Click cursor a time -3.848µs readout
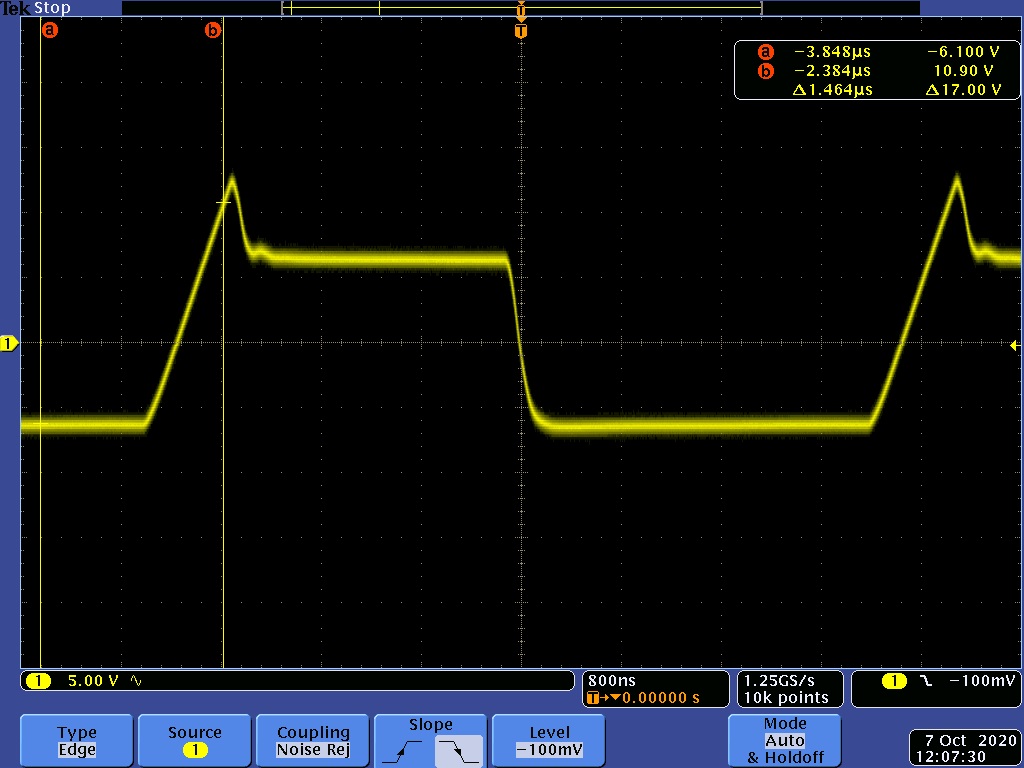Viewport: 1024px width, 768px height. [x=832, y=52]
